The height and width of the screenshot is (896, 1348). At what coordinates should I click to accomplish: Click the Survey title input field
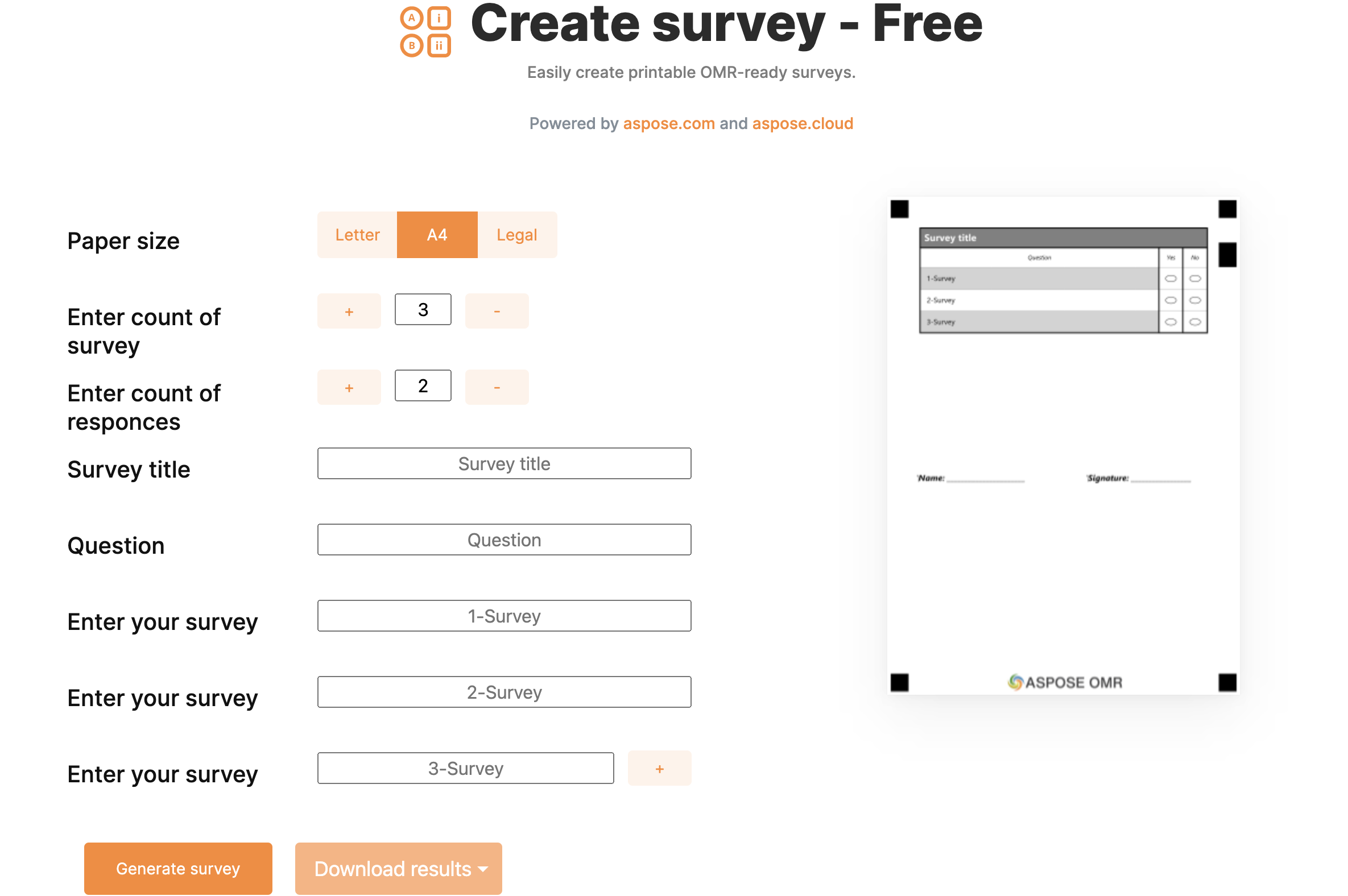[x=503, y=463]
